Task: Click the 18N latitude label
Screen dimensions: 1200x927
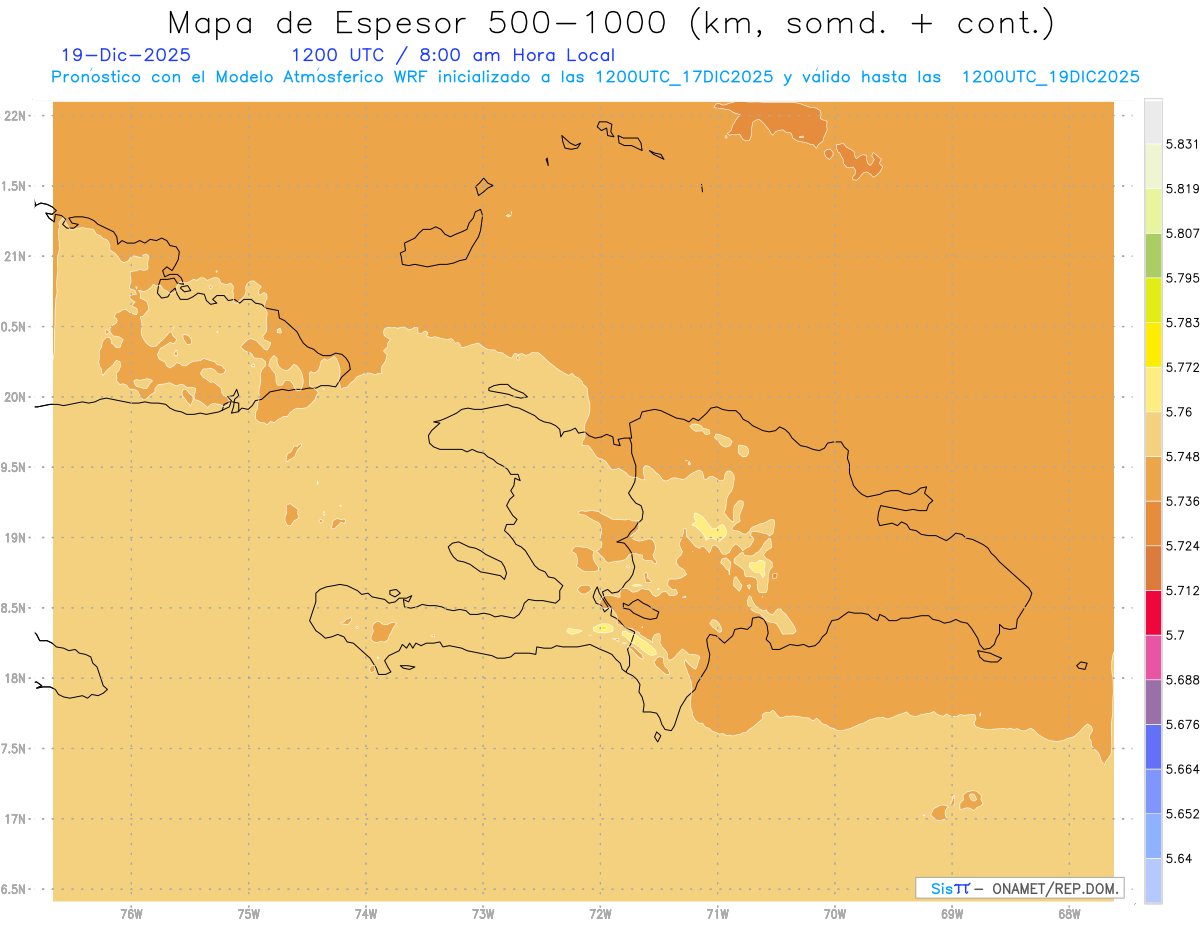Action: [x=15, y=678]
